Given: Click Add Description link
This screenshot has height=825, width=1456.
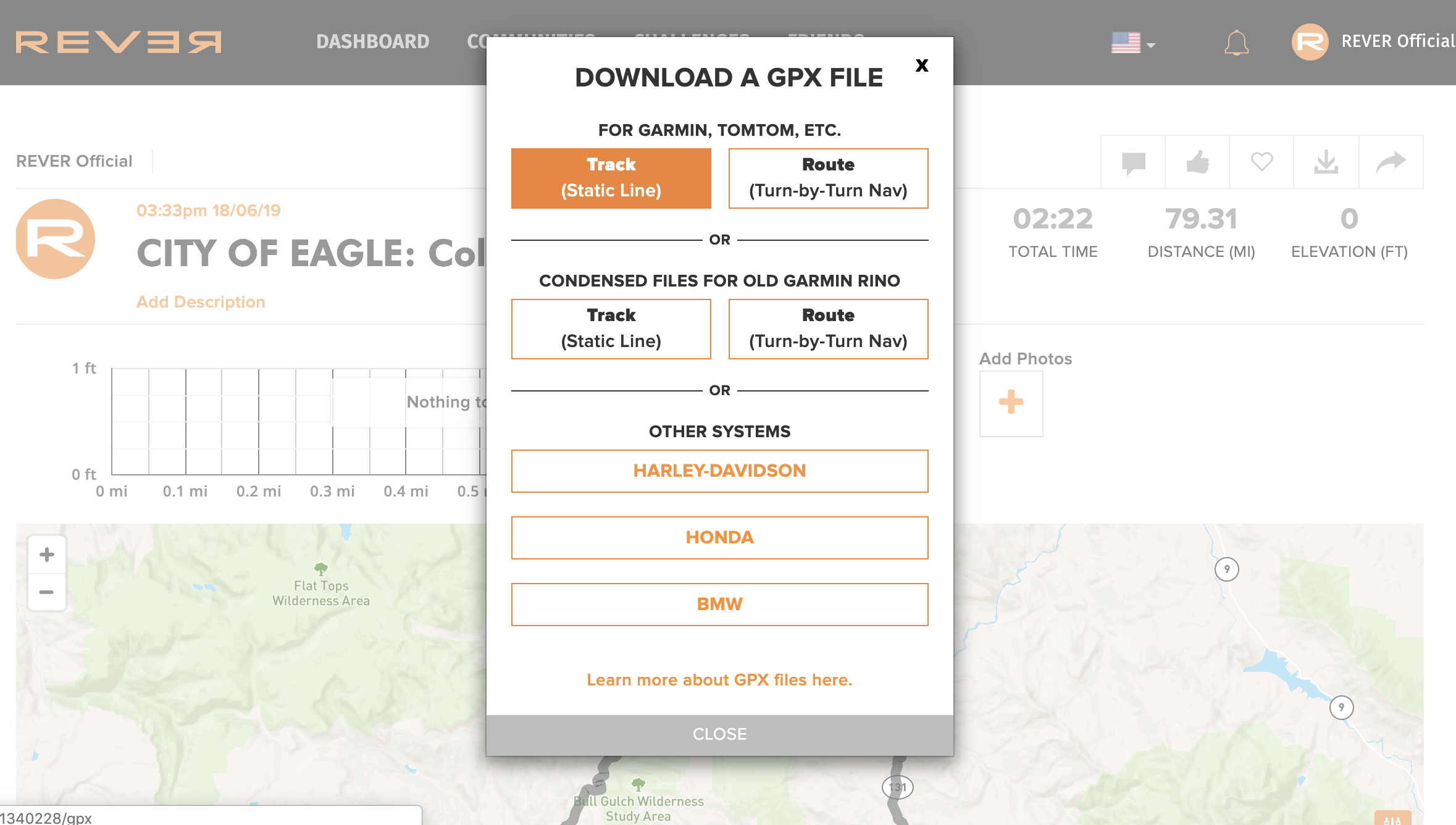Looking at the screenshot, I should coord(201,302).
